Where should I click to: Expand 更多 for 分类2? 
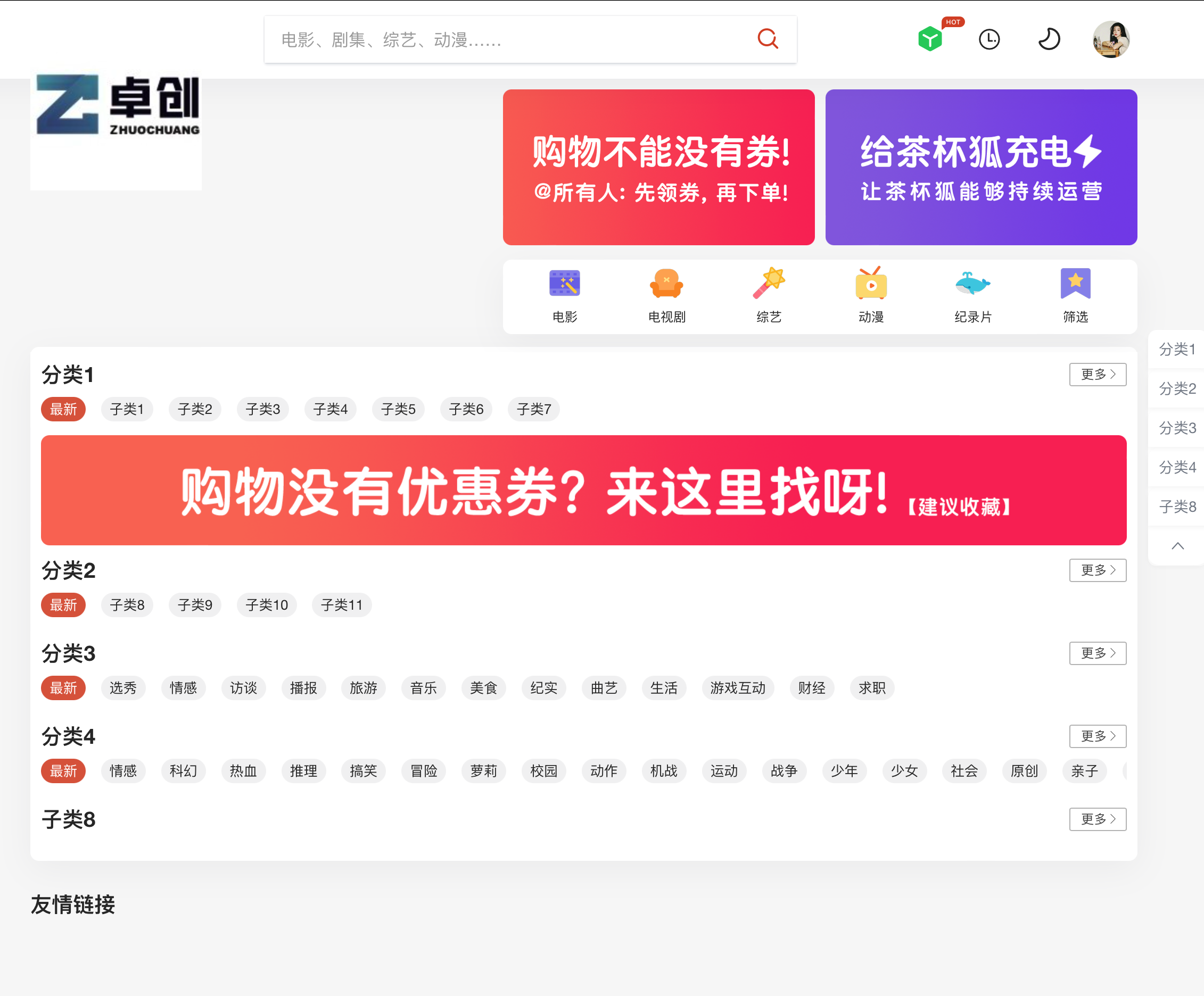coord(1098,570)
